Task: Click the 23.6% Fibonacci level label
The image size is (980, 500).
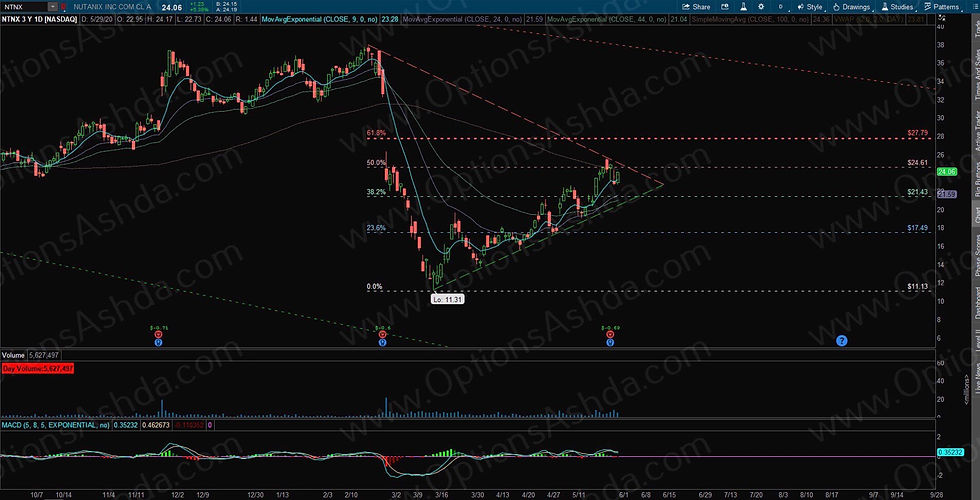Action: coord(376,229)
